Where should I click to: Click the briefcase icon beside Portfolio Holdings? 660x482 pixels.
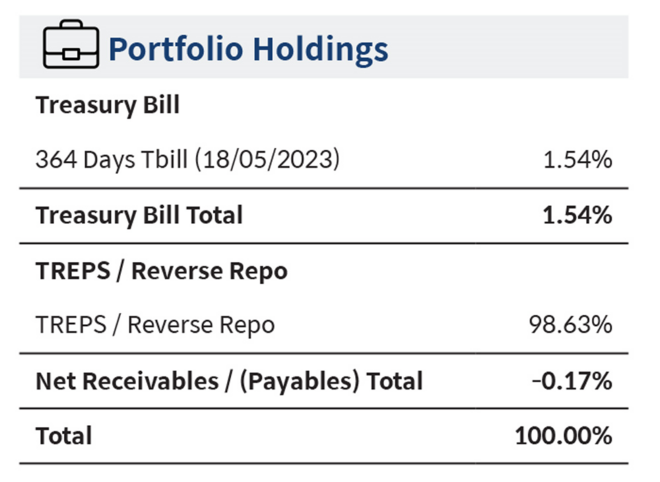tap(69, 46)
